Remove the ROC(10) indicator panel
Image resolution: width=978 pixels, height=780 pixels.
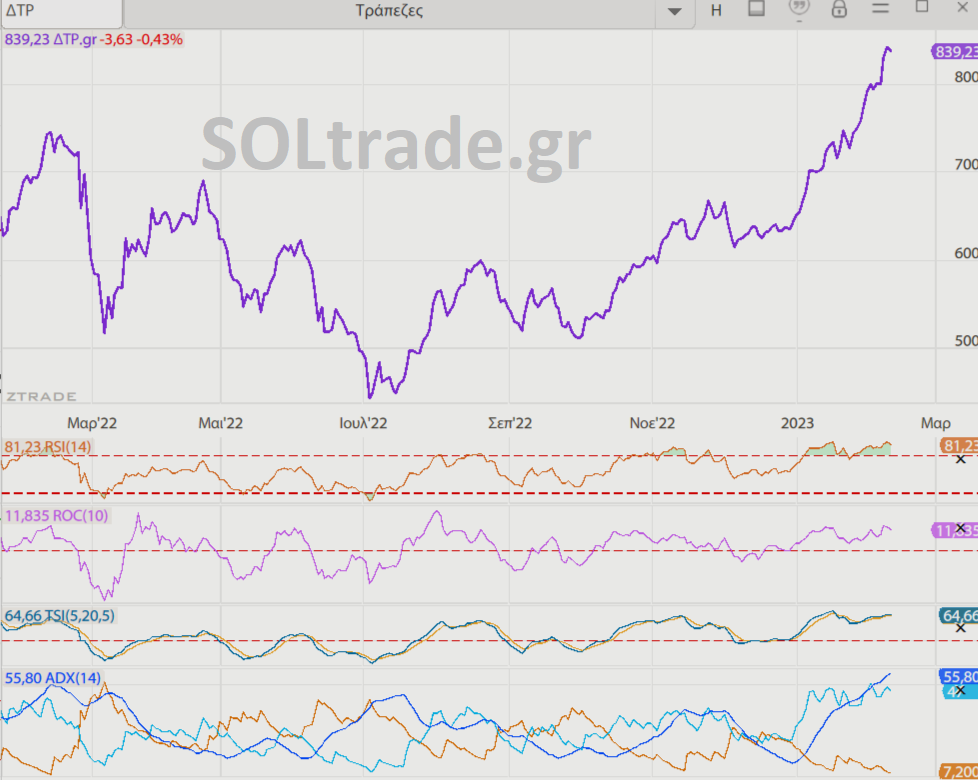pos(961,528)
